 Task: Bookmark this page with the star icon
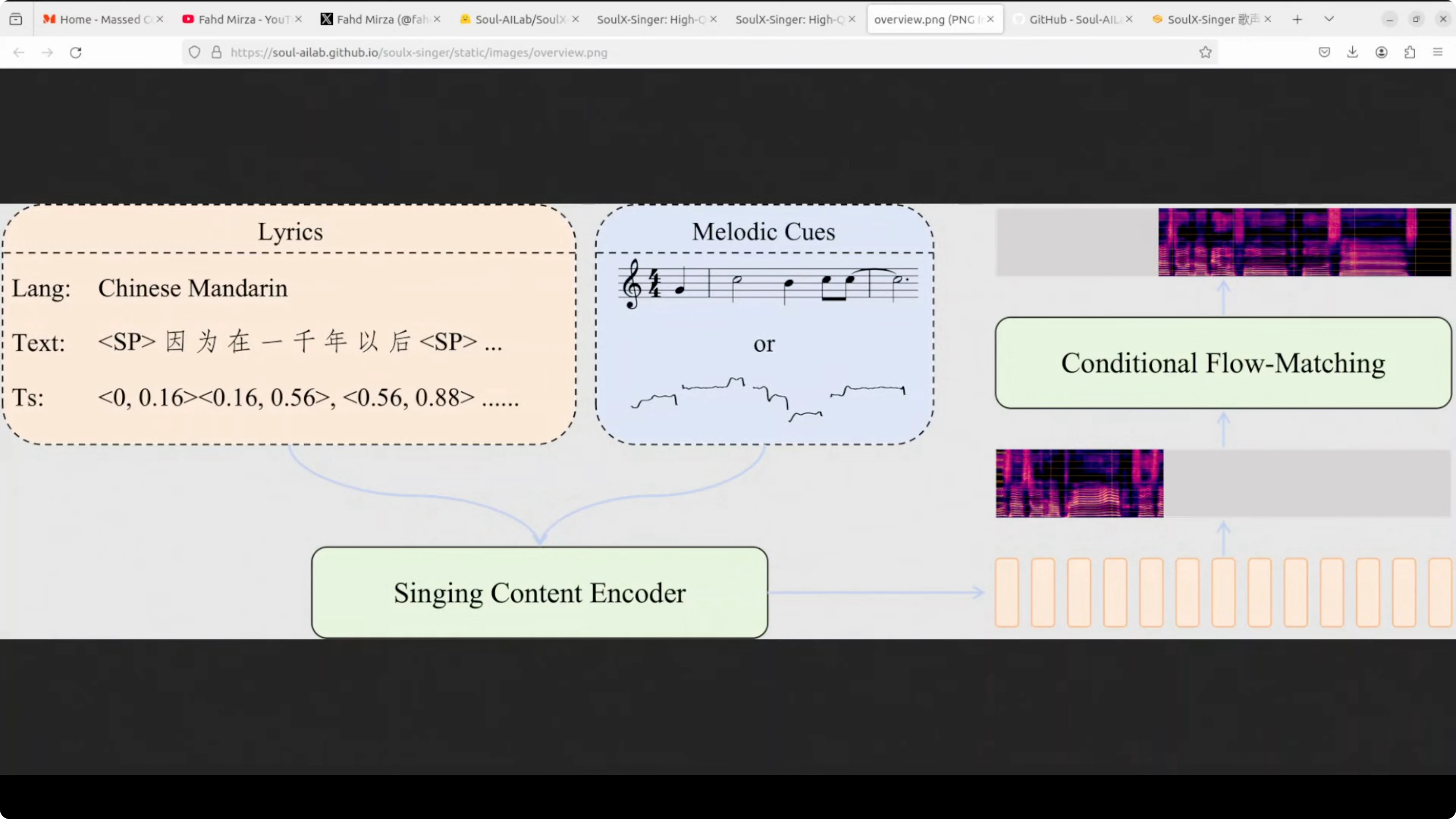[x=1206, y=53]
